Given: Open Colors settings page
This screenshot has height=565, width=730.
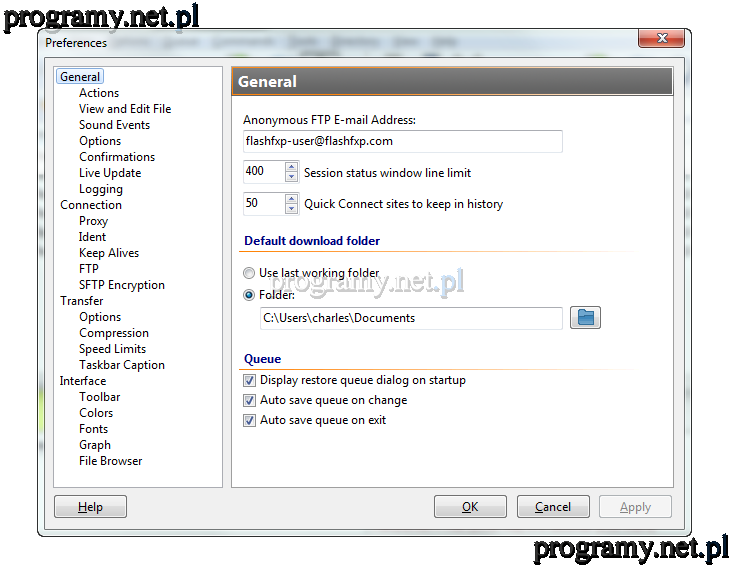Looking at the screenshot, I should (96, 413).
